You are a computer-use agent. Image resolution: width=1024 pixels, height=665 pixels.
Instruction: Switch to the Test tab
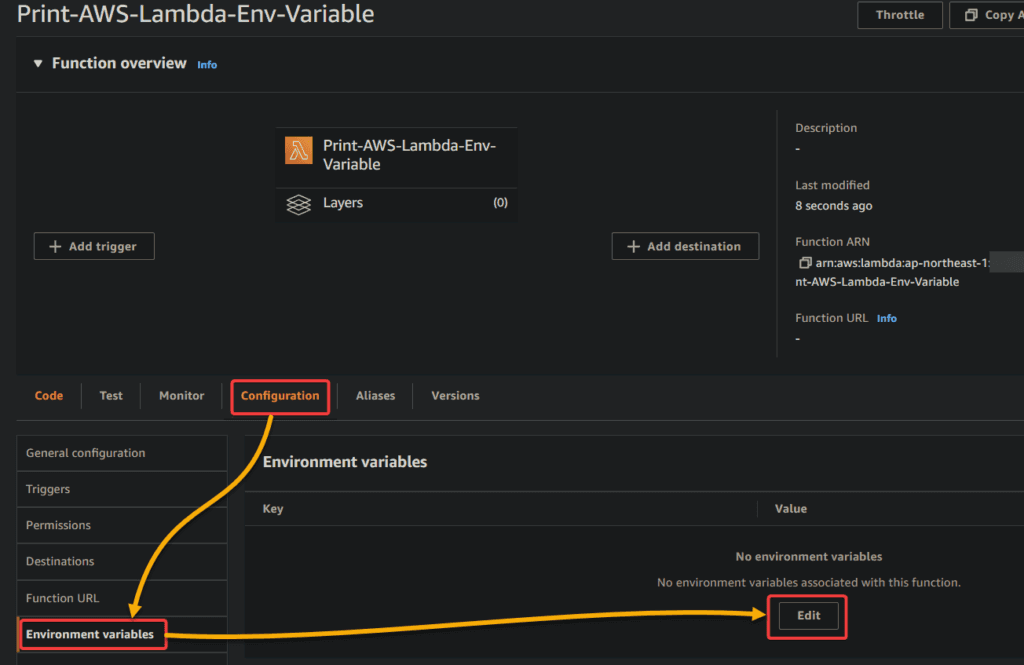coord(111,396)
